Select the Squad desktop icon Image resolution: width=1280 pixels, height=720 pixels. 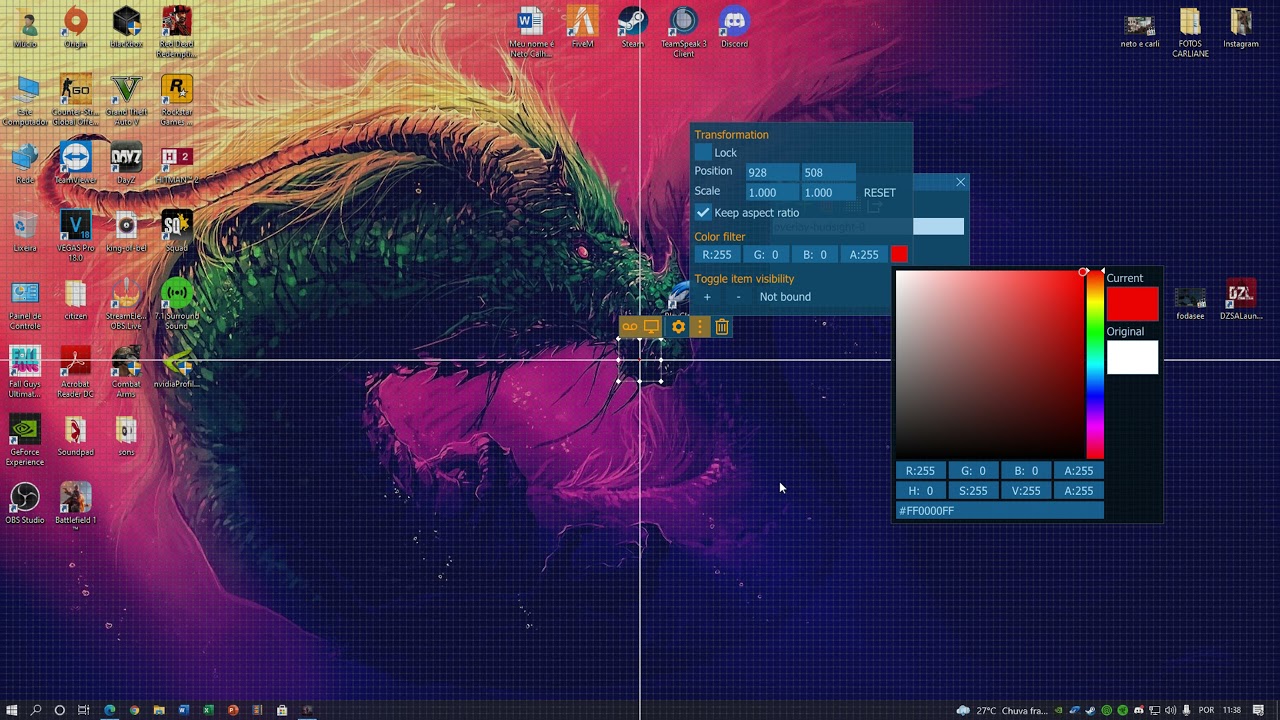[176, 231]
